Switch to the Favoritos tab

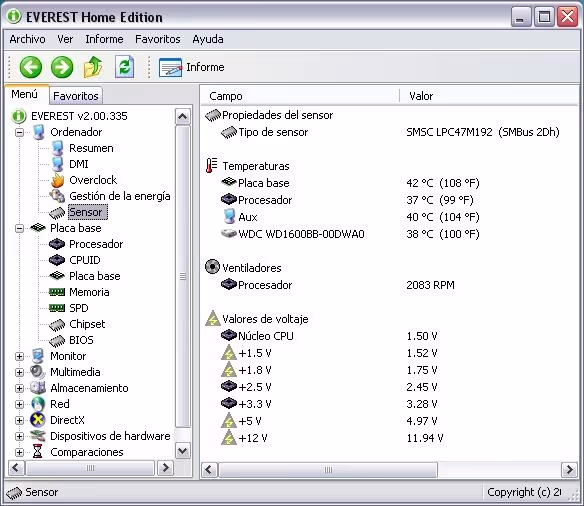click(76, 96)
